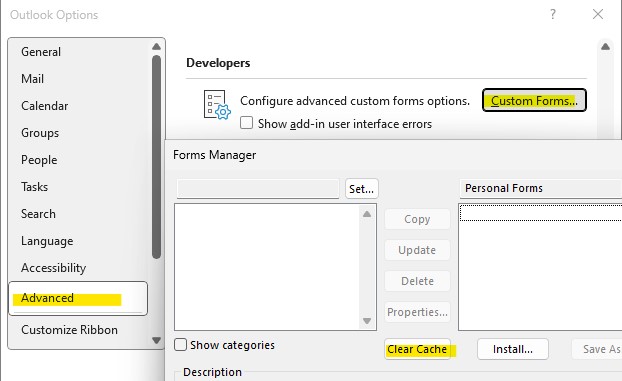The image size is (622, 381).
Task: Click the sidebar scroll up arrow
Action: (x=157, y=46)
